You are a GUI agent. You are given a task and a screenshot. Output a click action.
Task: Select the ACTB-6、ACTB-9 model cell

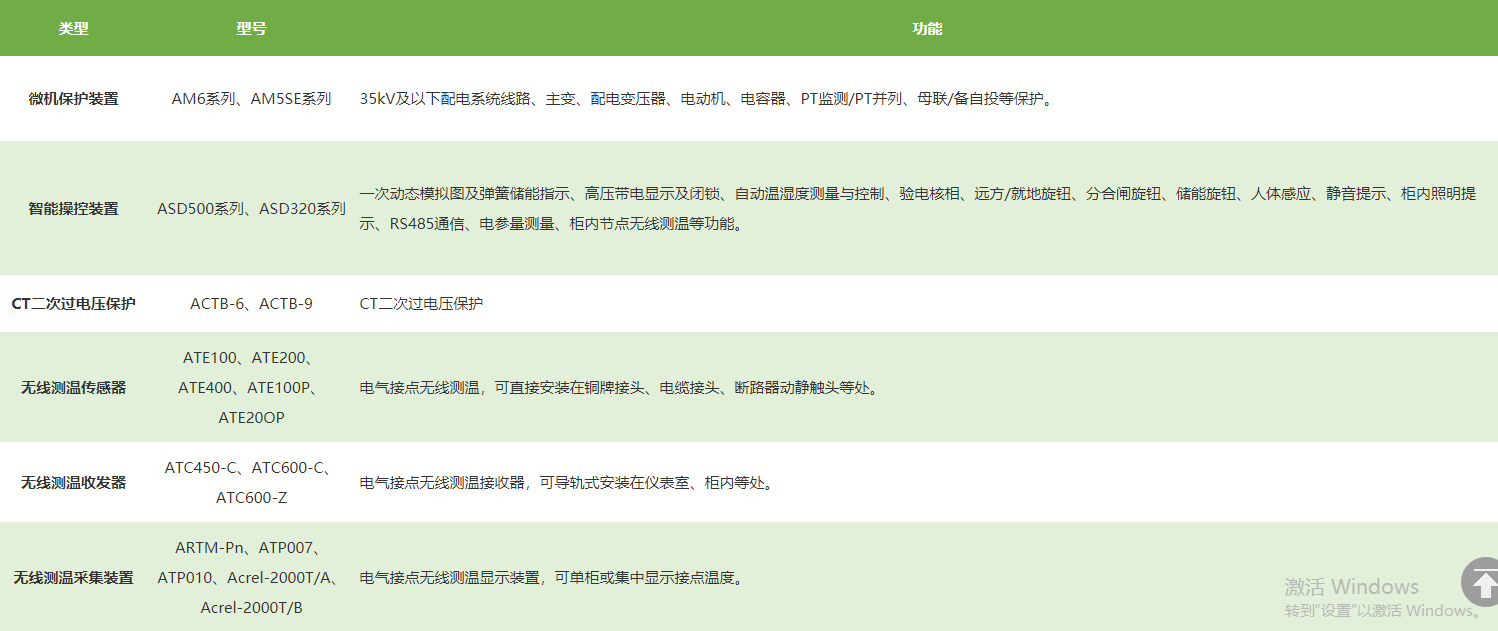pyautogui.click(x=251, y=303)
